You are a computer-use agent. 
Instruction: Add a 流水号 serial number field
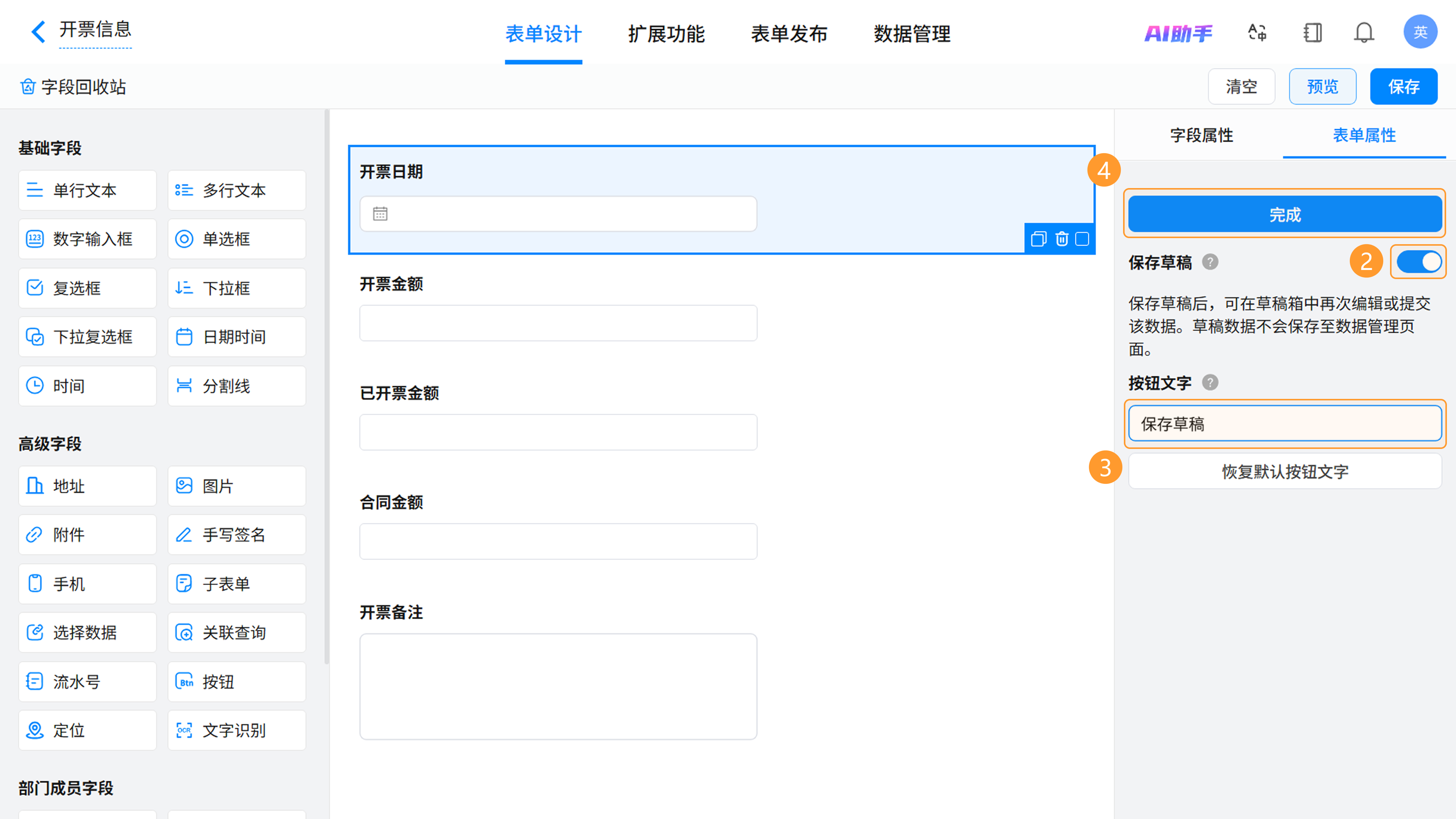click(x=87, y=682)
